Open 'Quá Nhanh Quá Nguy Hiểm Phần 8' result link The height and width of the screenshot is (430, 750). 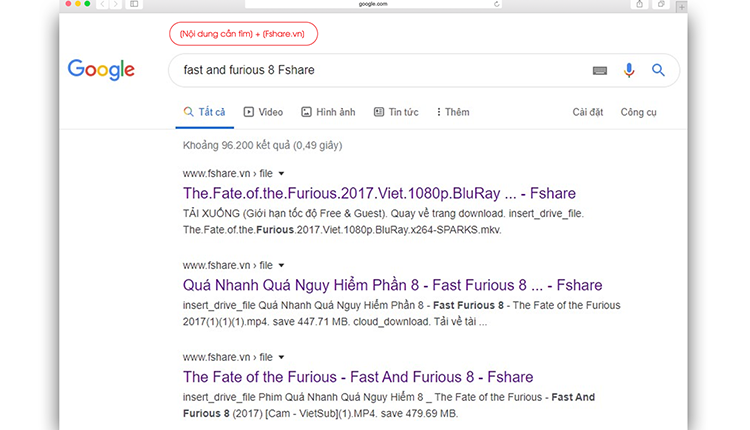[392, 285]
